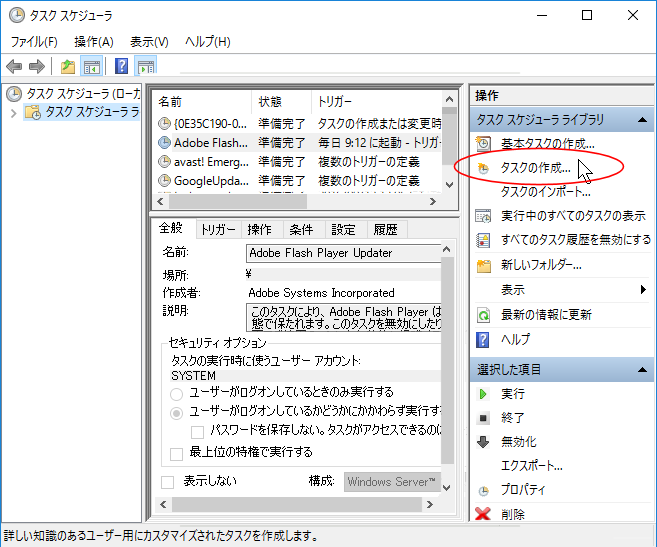This screenshot has height=547, width=657.
Task: Open the 操作(A) menu
Action: click(93, 42)
